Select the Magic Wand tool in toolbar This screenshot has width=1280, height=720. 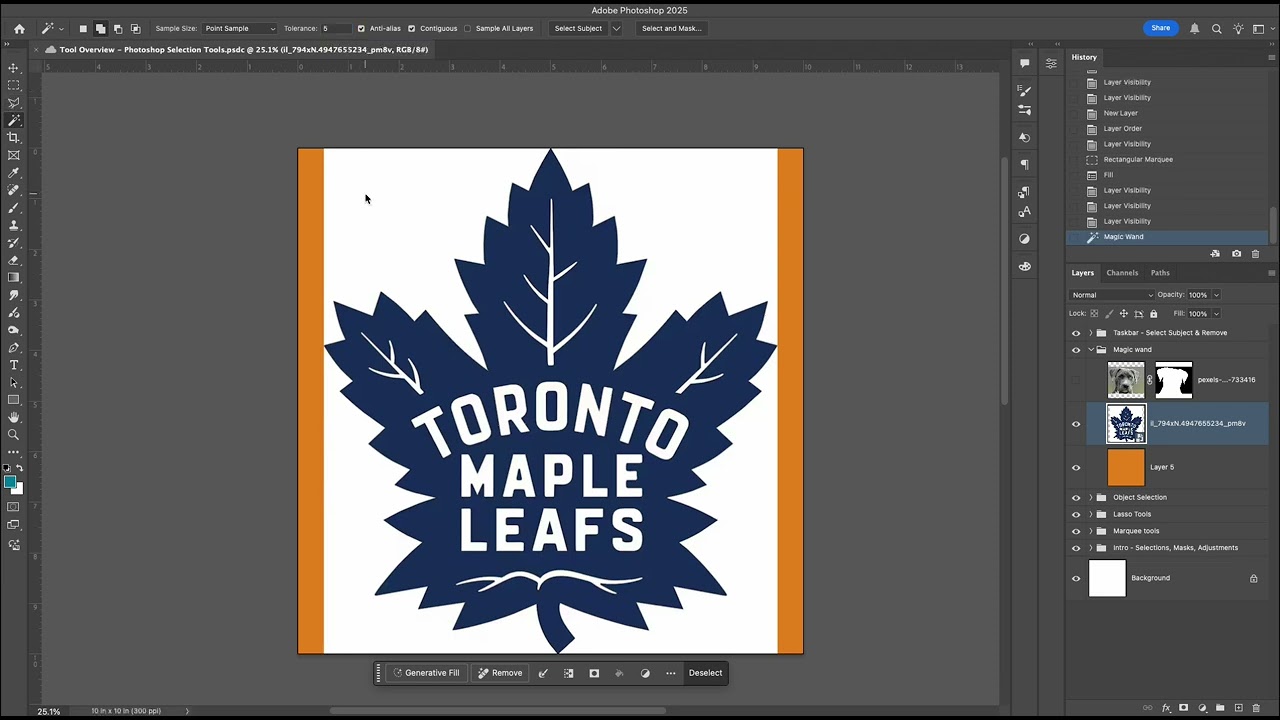point(14,120)
